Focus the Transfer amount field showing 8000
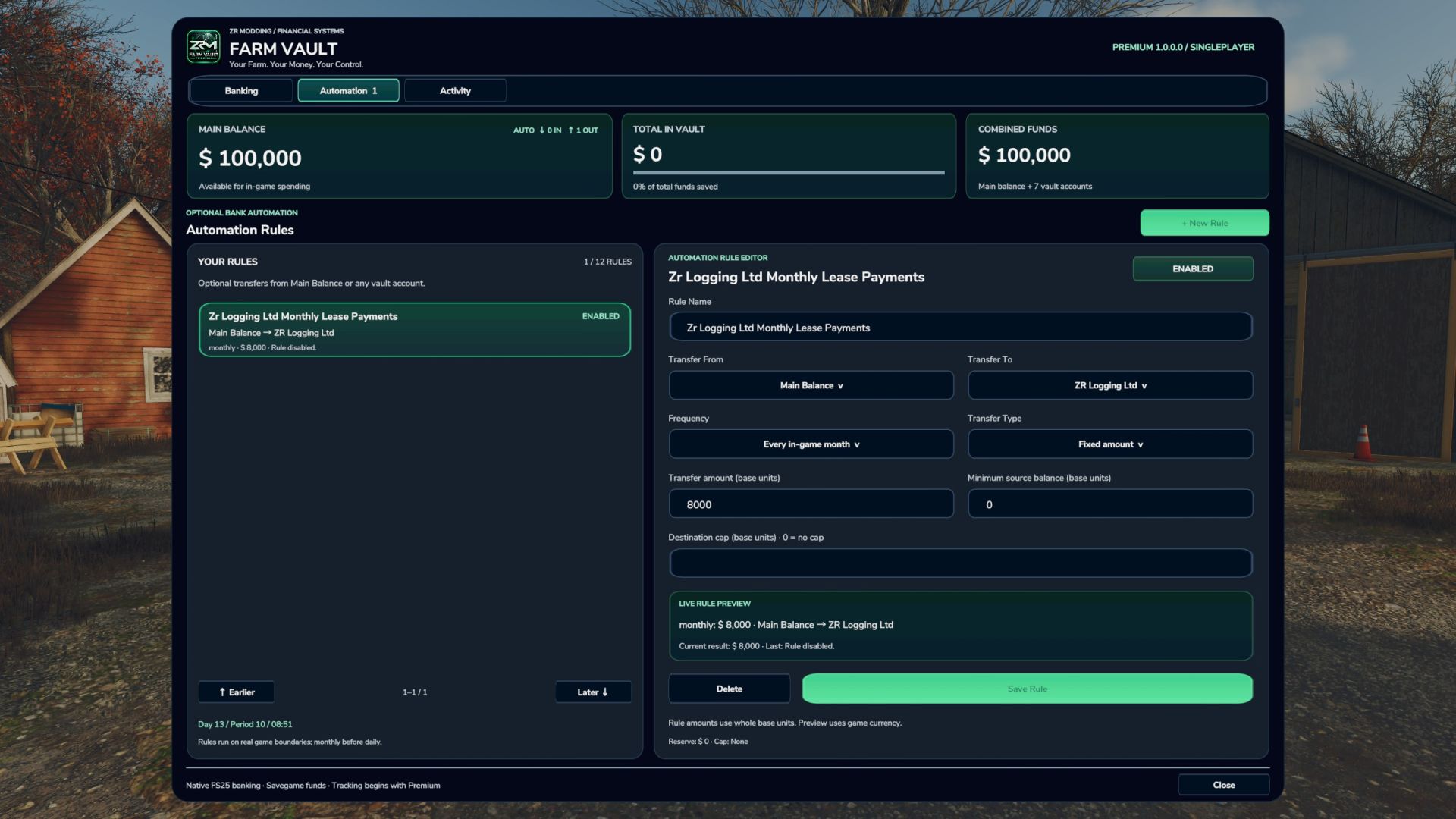This screenshot has width=1456, height=819. [x=811, y=504]
